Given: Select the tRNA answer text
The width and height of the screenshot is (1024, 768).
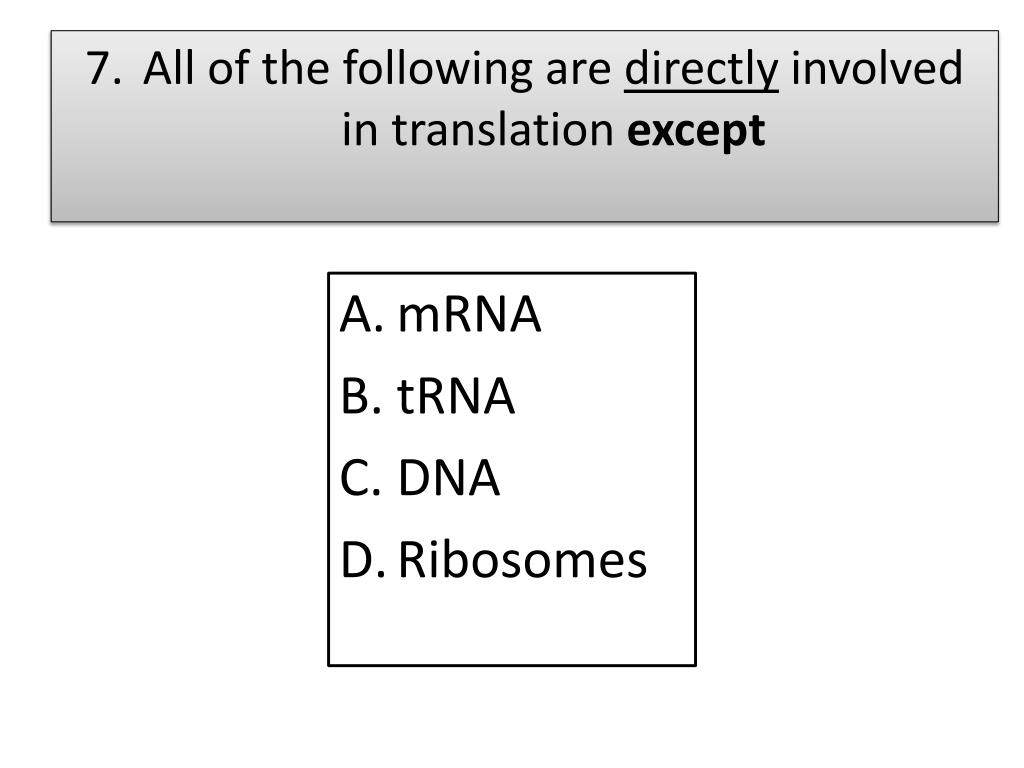Looking at the screenshot, I should [456, 396].
